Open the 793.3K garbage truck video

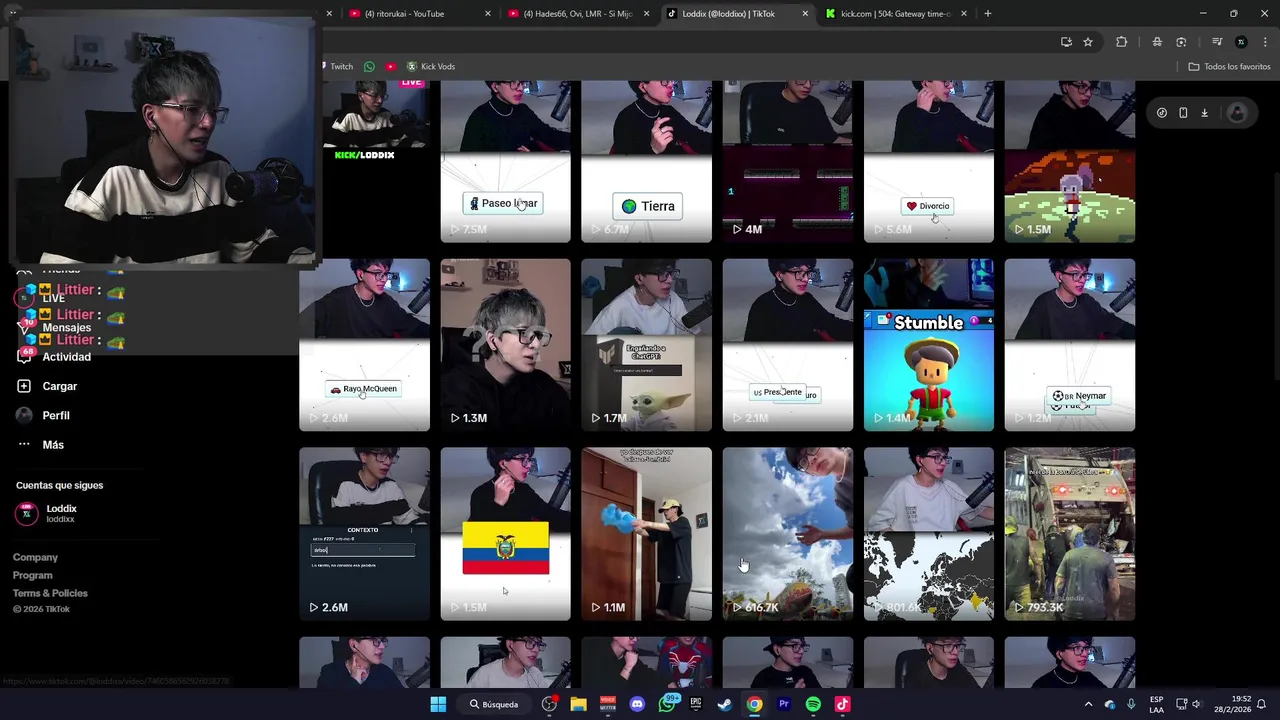[x=1070, y=534]
